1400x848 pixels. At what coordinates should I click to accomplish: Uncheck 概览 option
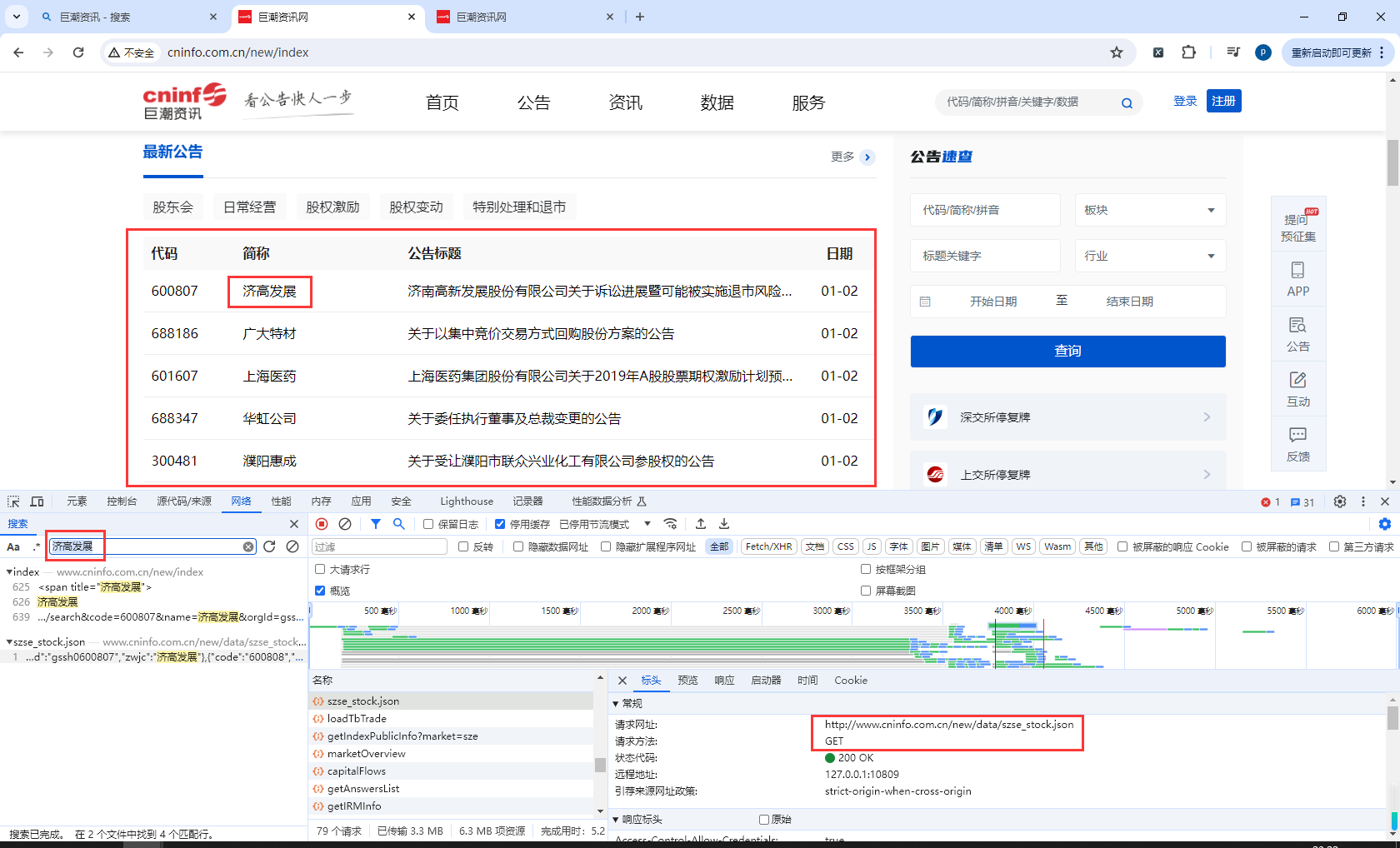click(x=320, y=591)
